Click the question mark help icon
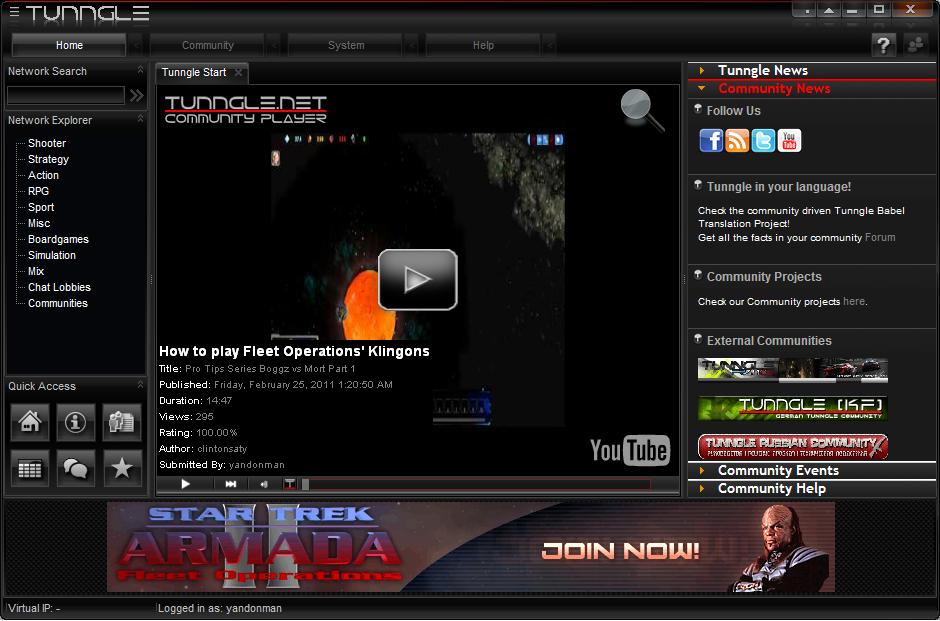 tap(883, 45)
